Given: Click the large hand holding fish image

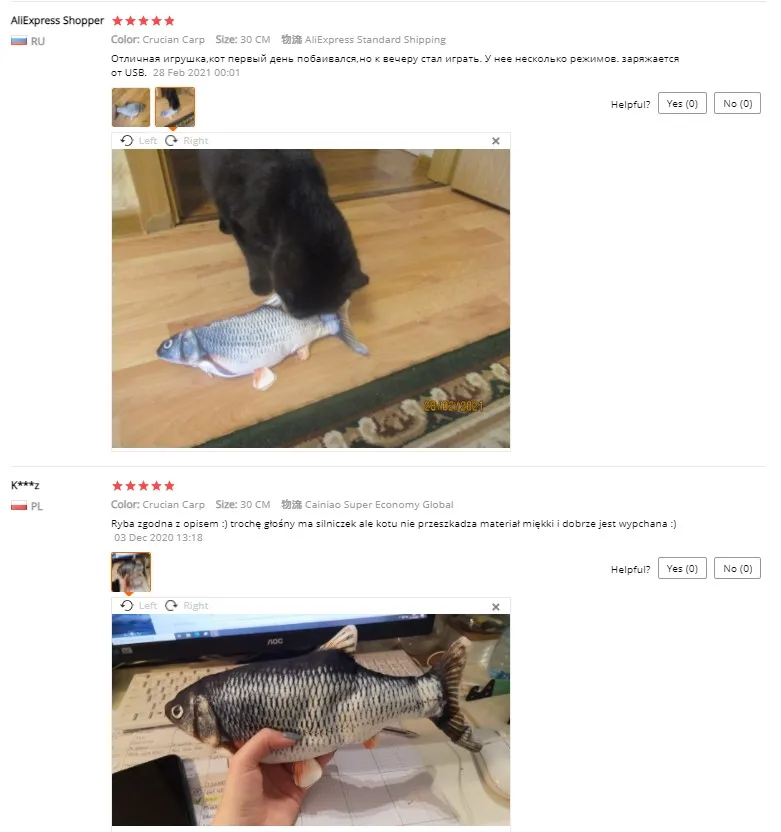Looking at the screenshot, I should 311,720.
